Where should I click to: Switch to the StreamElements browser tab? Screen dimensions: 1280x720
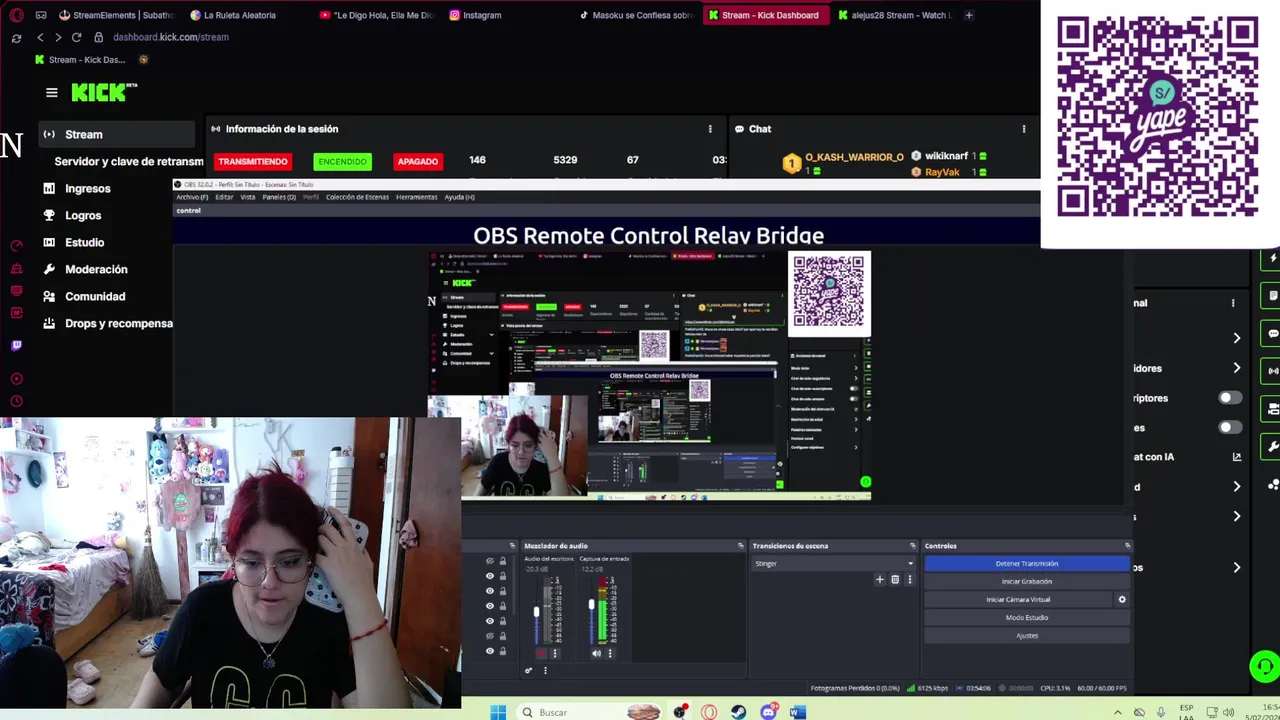pos(115,15)
